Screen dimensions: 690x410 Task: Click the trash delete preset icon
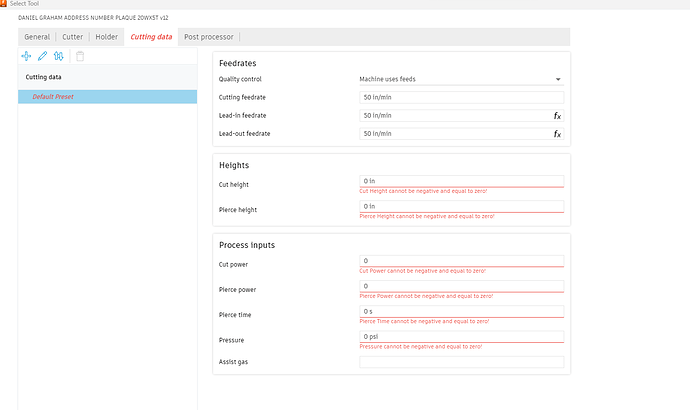pyautogui.click(x=80, y=56)
